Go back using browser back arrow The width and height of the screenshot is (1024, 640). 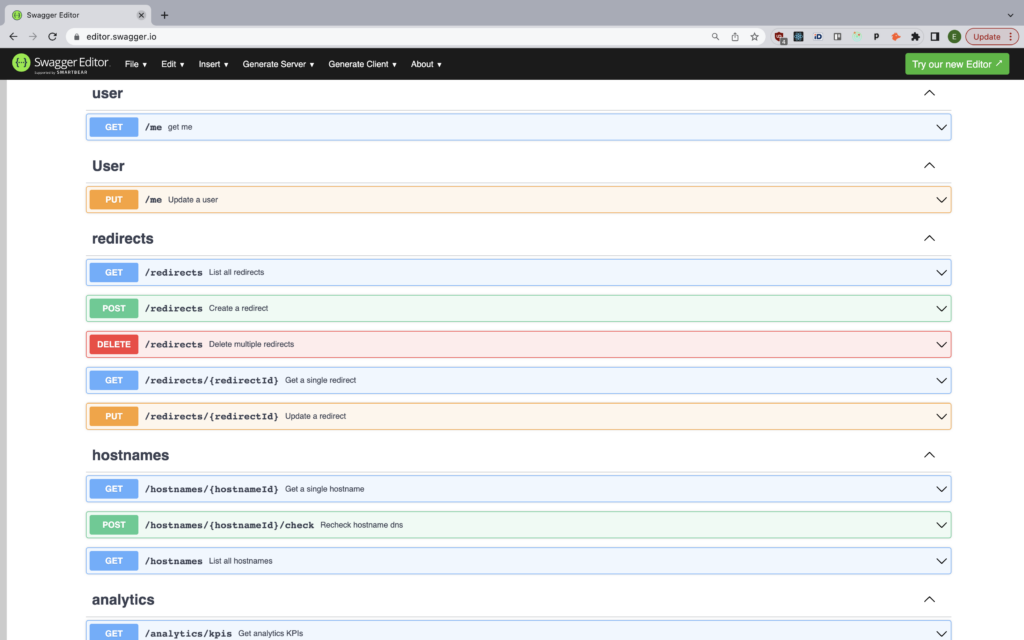point(13,37)
